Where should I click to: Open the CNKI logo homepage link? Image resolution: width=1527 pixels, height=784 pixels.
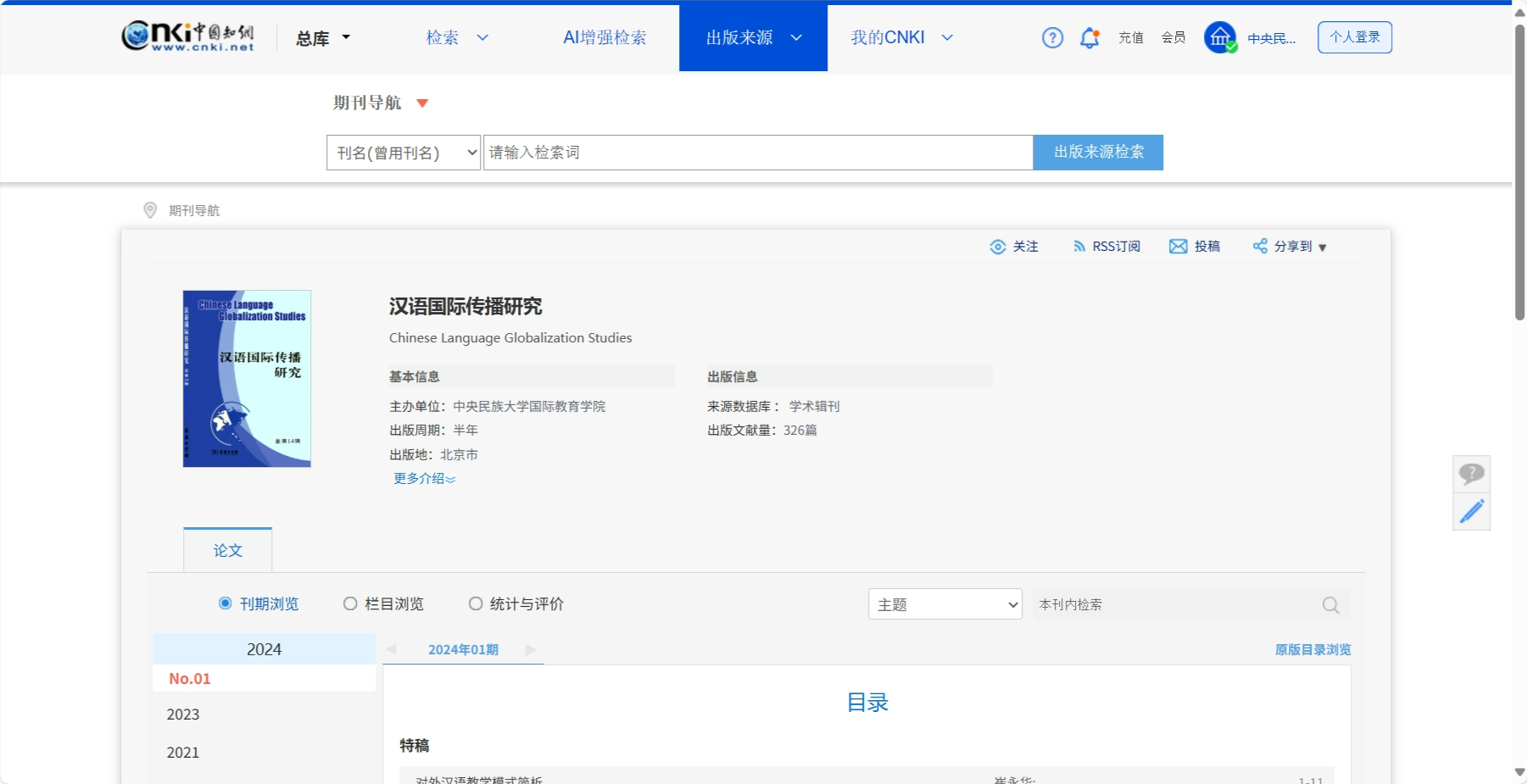click(x=188, y=36)
